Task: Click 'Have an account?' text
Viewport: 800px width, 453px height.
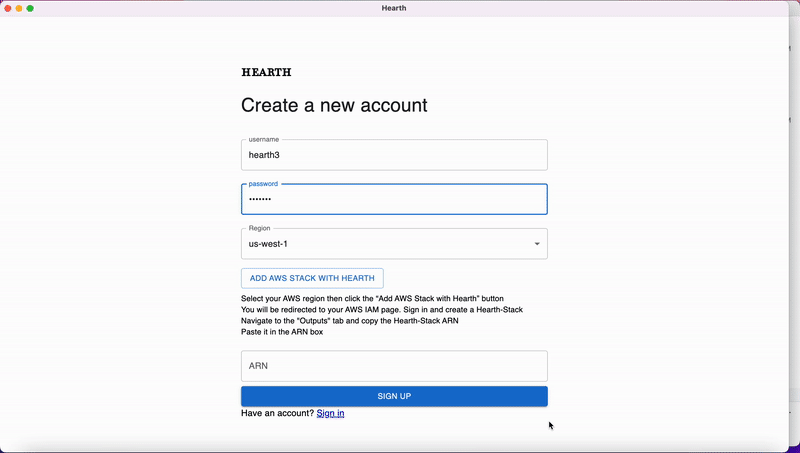Action: point(278,413)
